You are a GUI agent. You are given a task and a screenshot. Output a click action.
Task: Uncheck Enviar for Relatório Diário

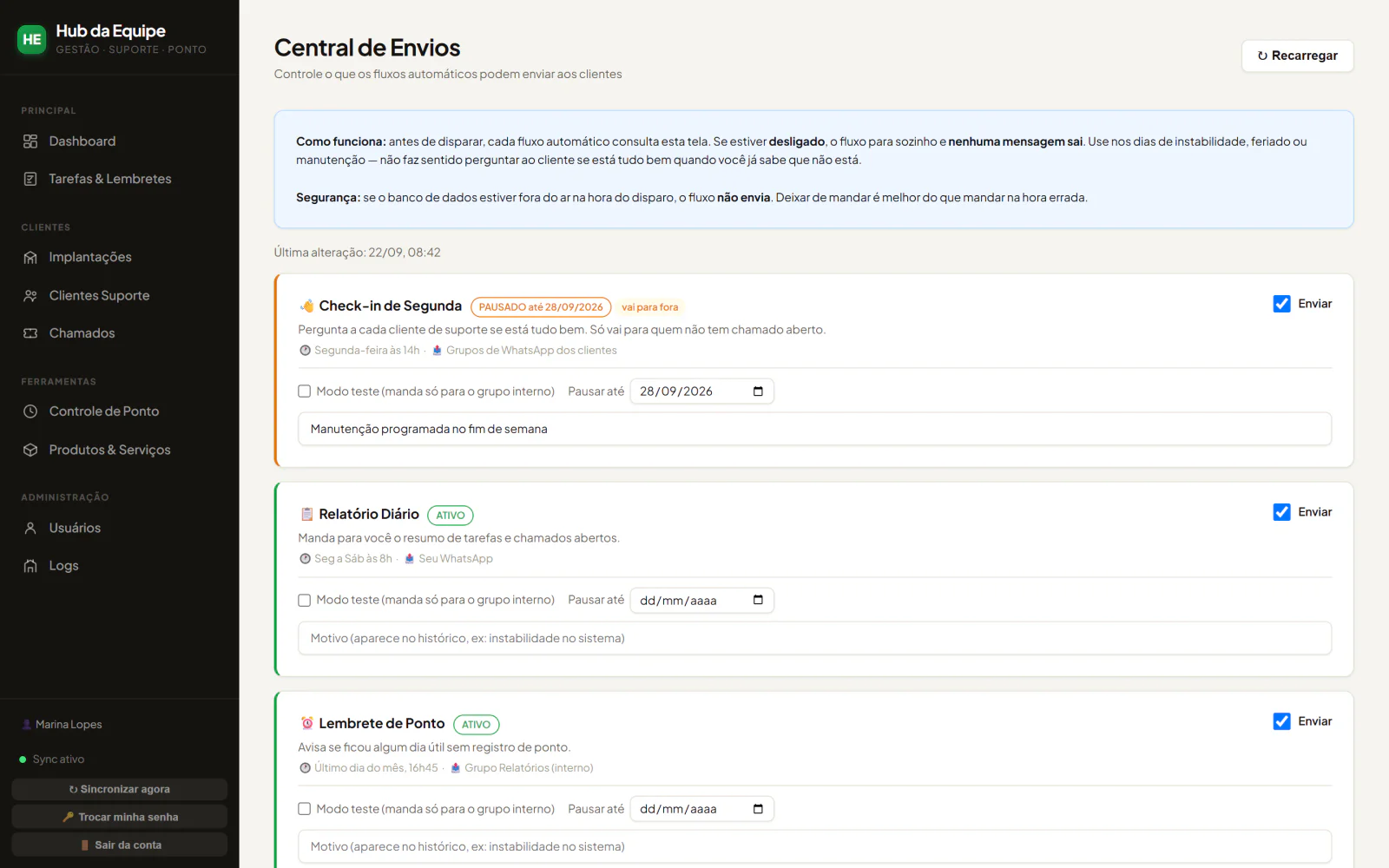tap(1281, 512)
